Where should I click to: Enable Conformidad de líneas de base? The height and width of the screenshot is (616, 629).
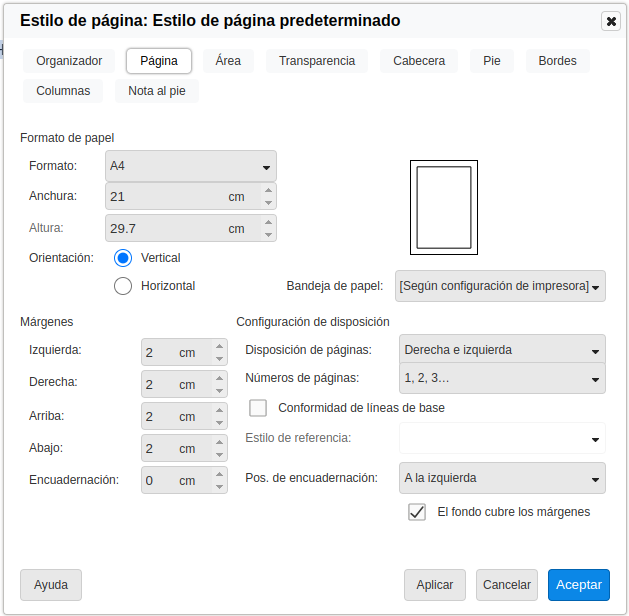pos(258,408)
